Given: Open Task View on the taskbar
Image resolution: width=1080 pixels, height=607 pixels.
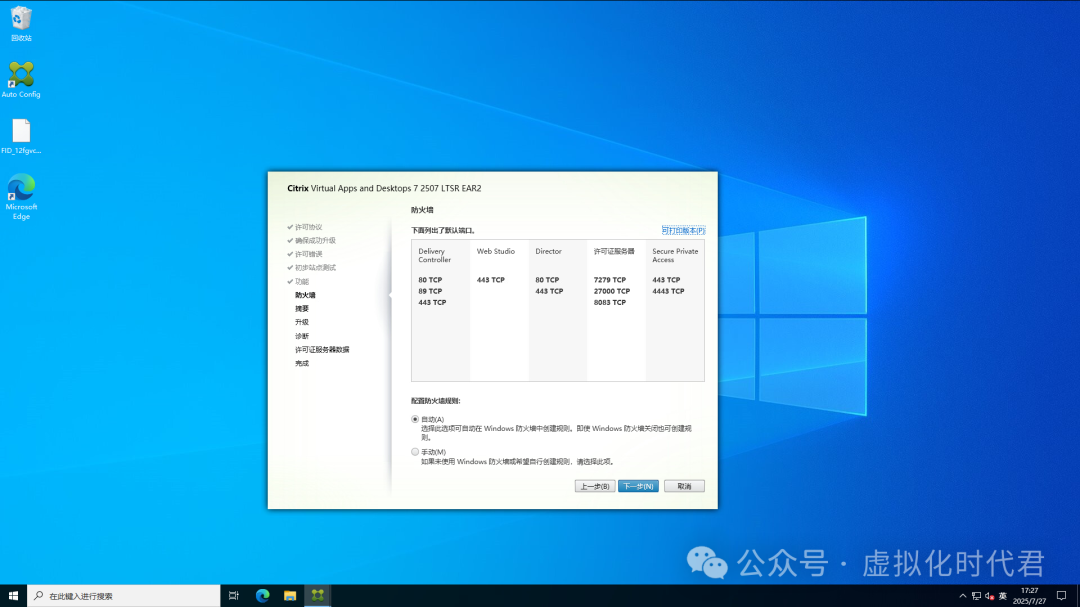Looking at the screenshot, I should point(233,596).
